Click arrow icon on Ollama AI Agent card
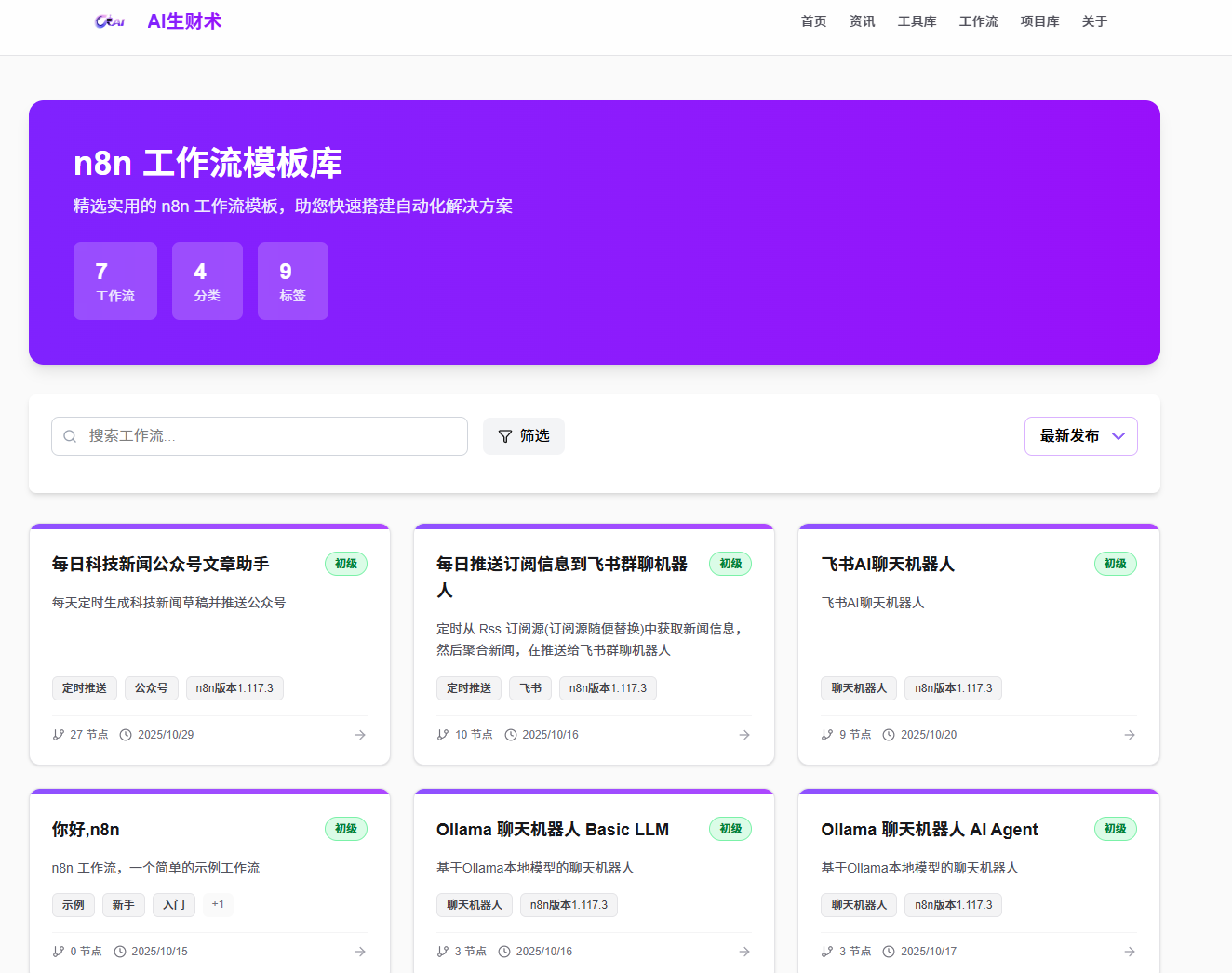This screenshot has height=973, width=1232. [1130, 952]
